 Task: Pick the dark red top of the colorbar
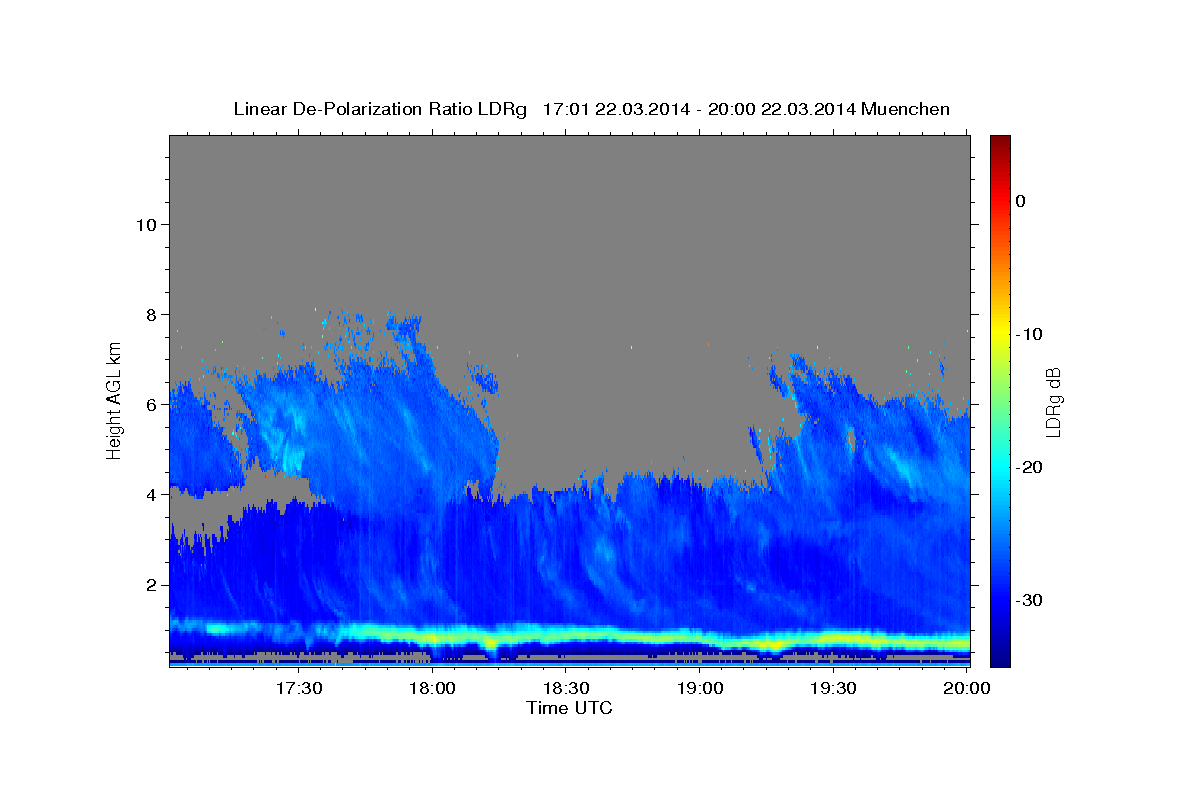click(x=1000, y=146)
